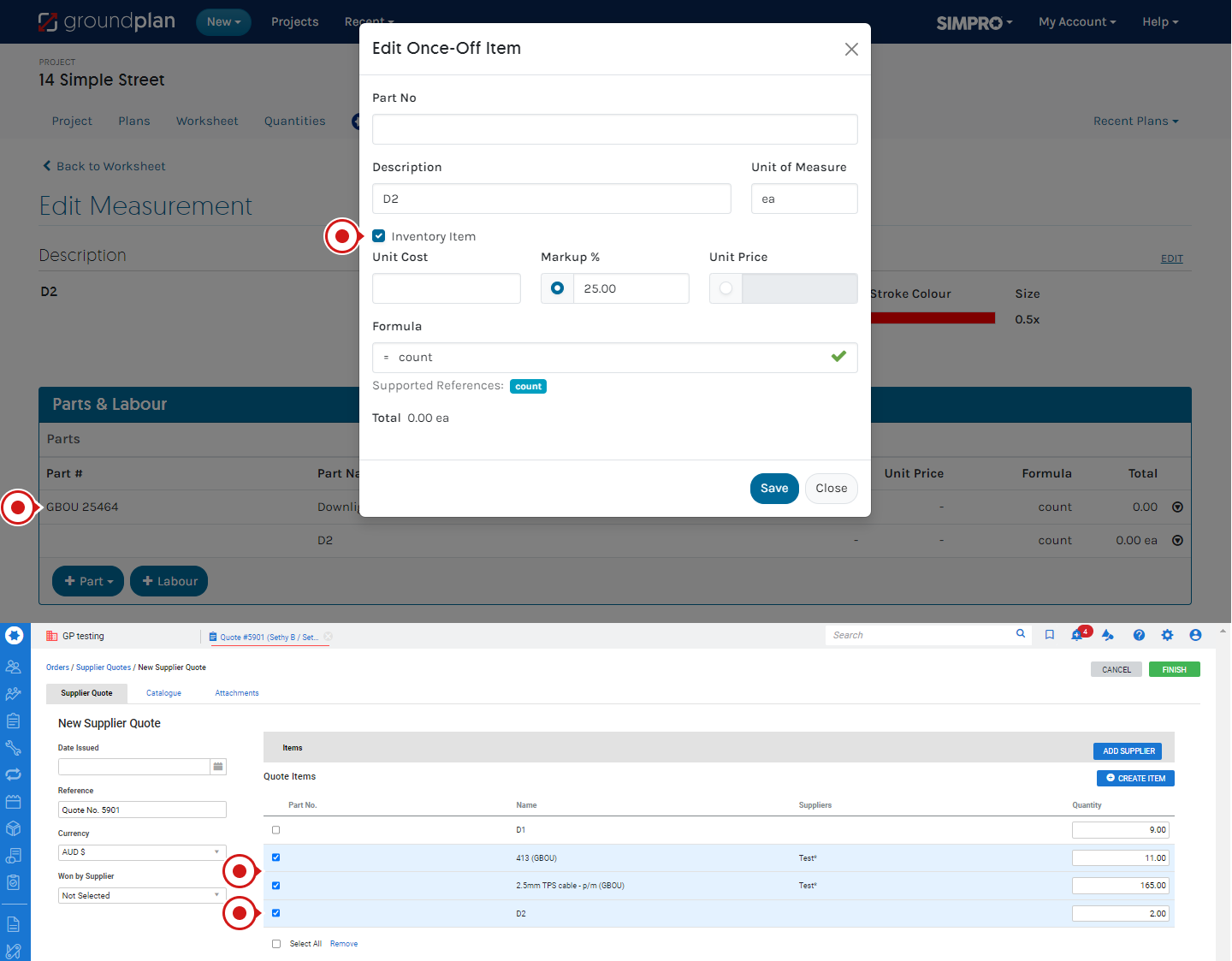Open Utilities tools icon at sidebar bottom
This screenshot has width=1232, height=961.
click(14, 951)
